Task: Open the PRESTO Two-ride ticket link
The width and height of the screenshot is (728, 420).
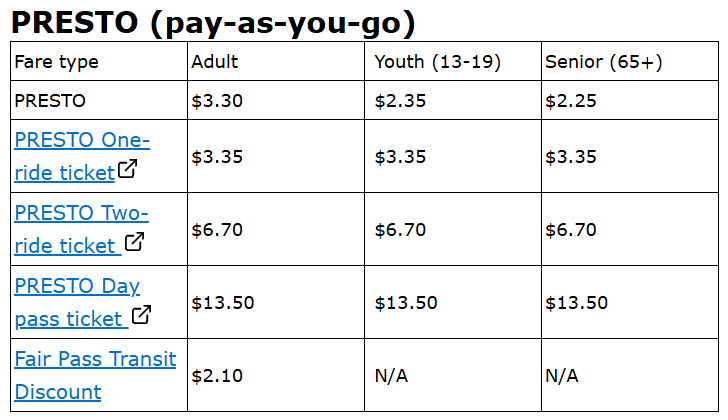Action: click(81, 213)
